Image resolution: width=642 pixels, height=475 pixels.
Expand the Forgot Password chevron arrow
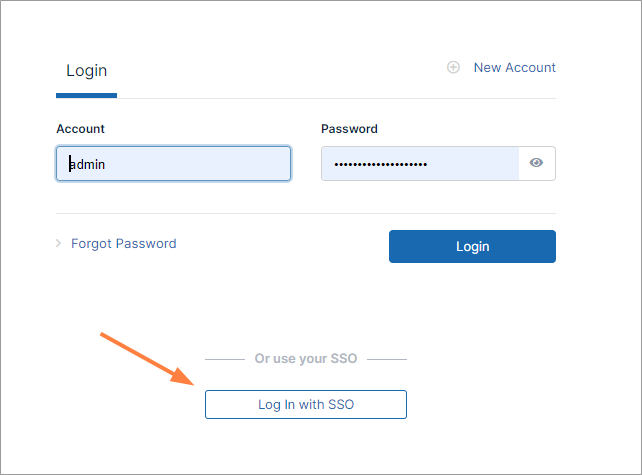59,243
